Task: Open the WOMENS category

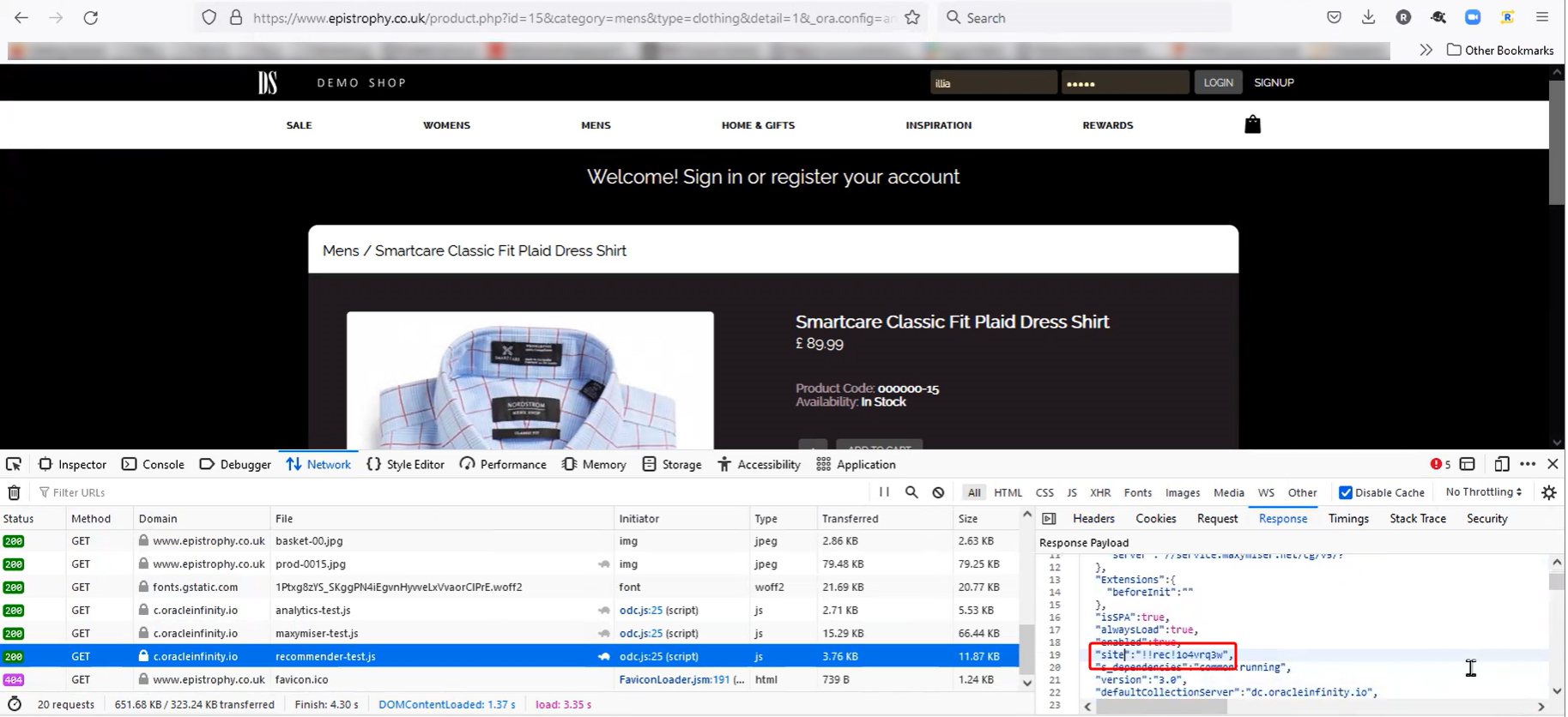Action: (x=446, y=125)
